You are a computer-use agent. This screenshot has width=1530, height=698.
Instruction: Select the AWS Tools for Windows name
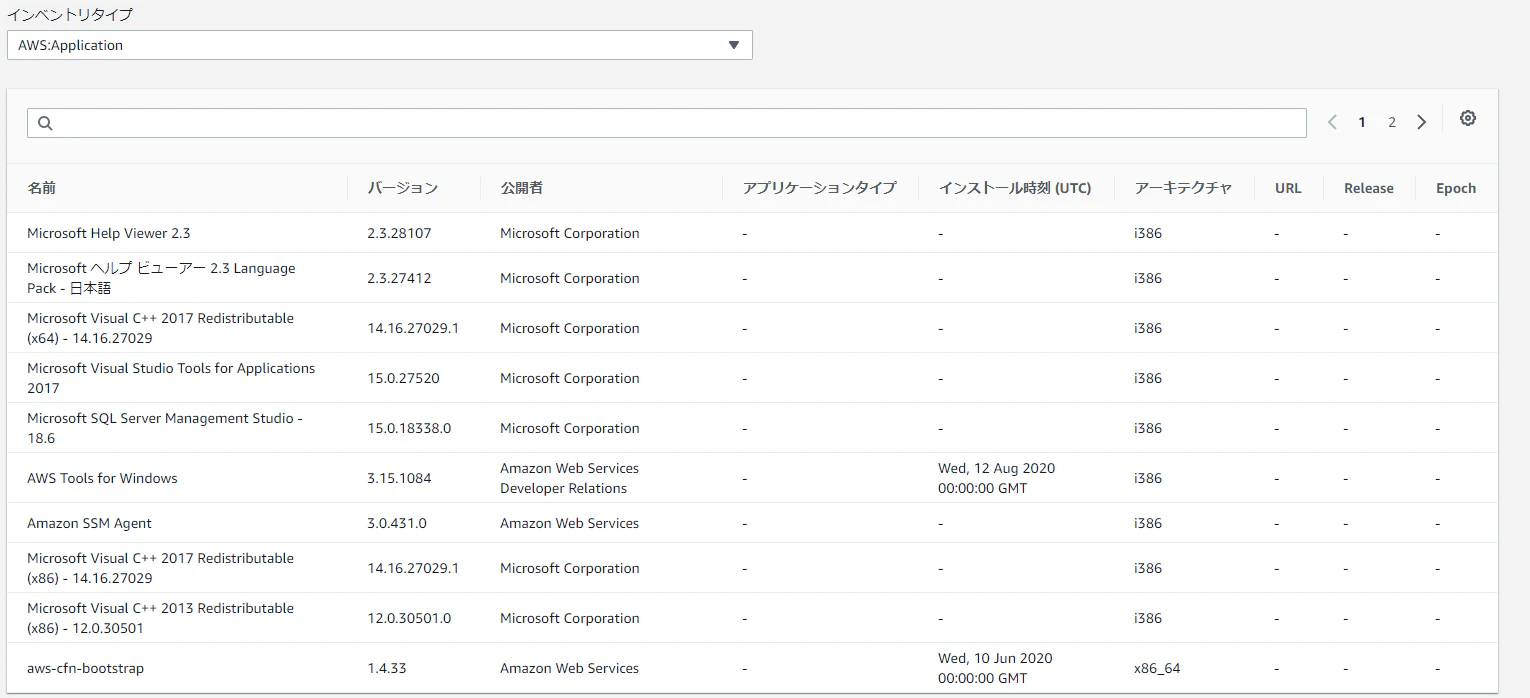[102, 478]
